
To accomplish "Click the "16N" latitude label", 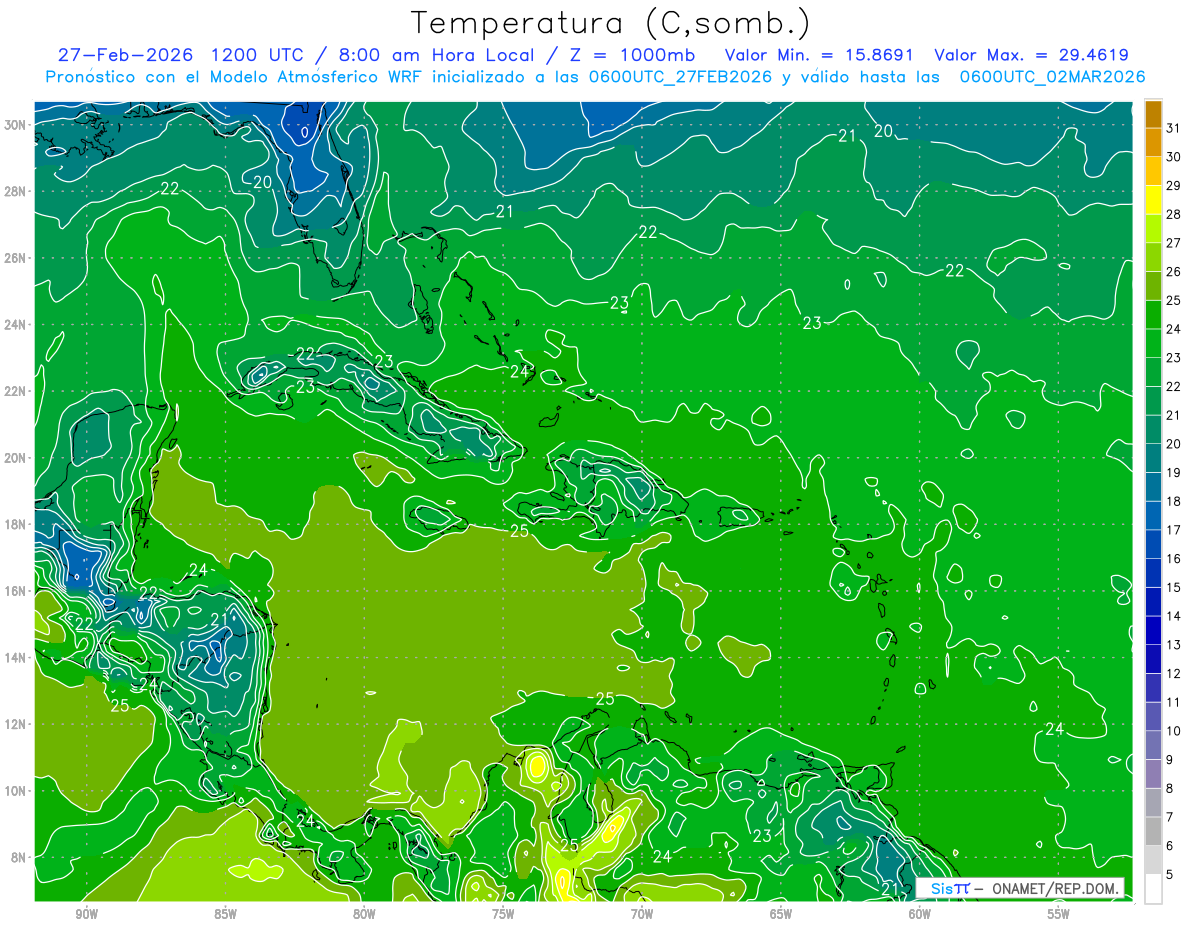I will point(15,591).
